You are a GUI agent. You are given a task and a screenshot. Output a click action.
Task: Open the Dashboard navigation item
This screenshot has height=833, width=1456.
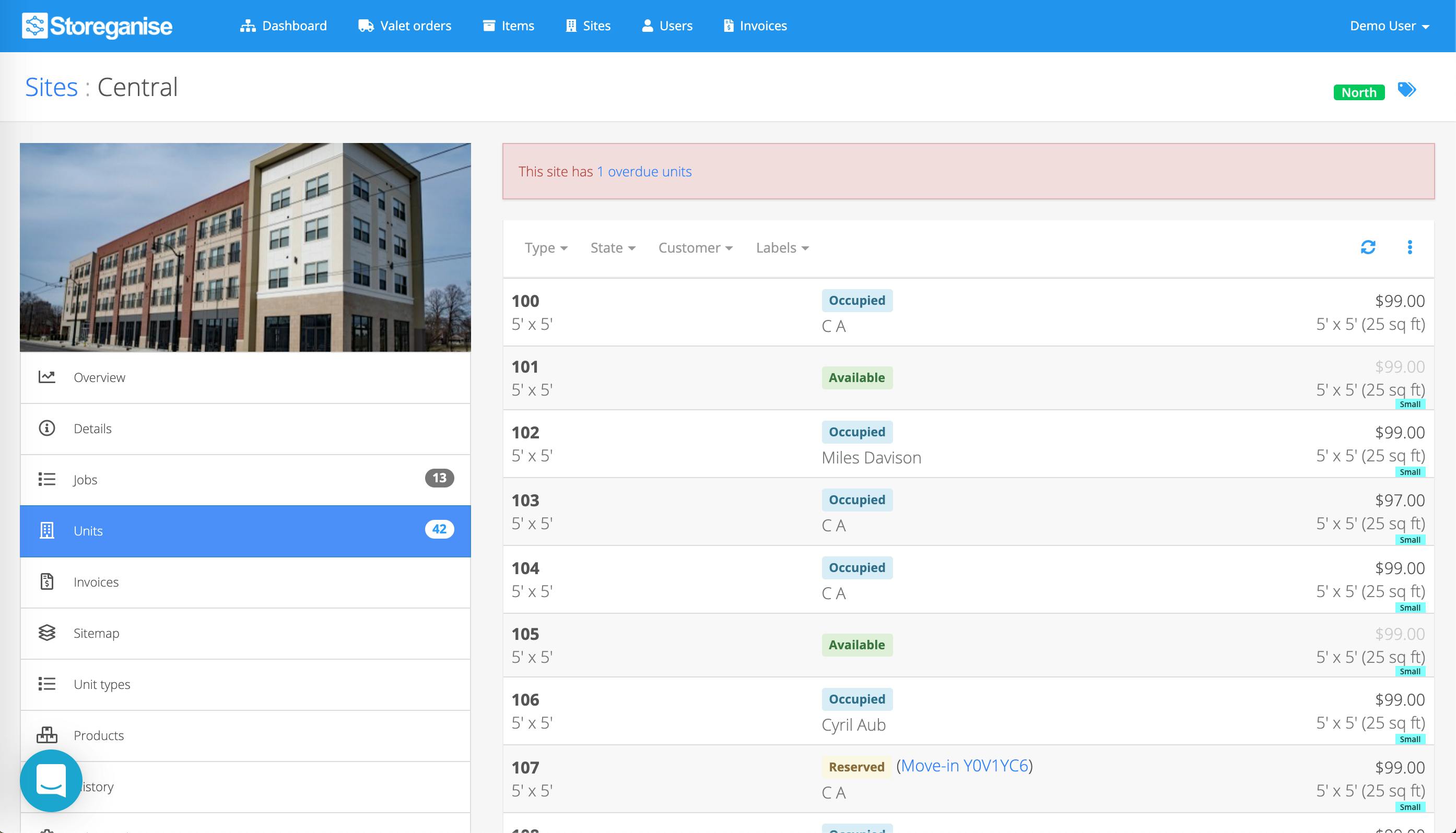[x=283, y=26]
